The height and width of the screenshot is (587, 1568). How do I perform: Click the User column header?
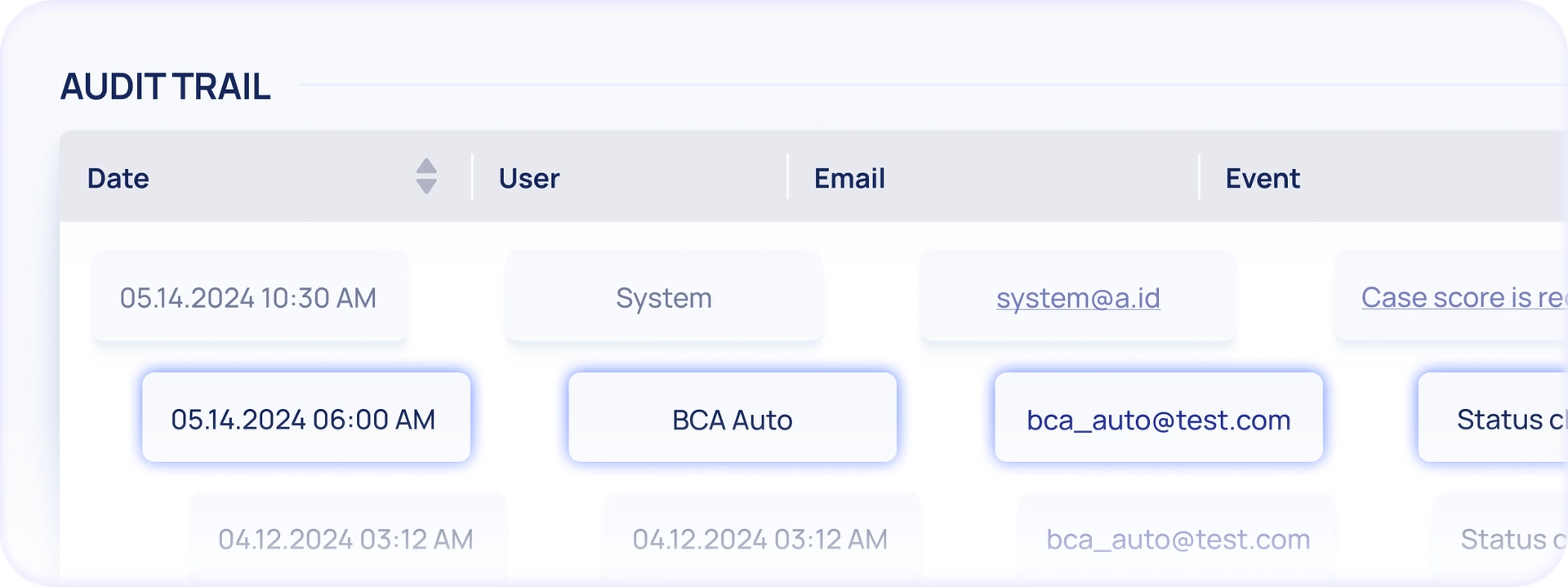click(x=529, y=178)
